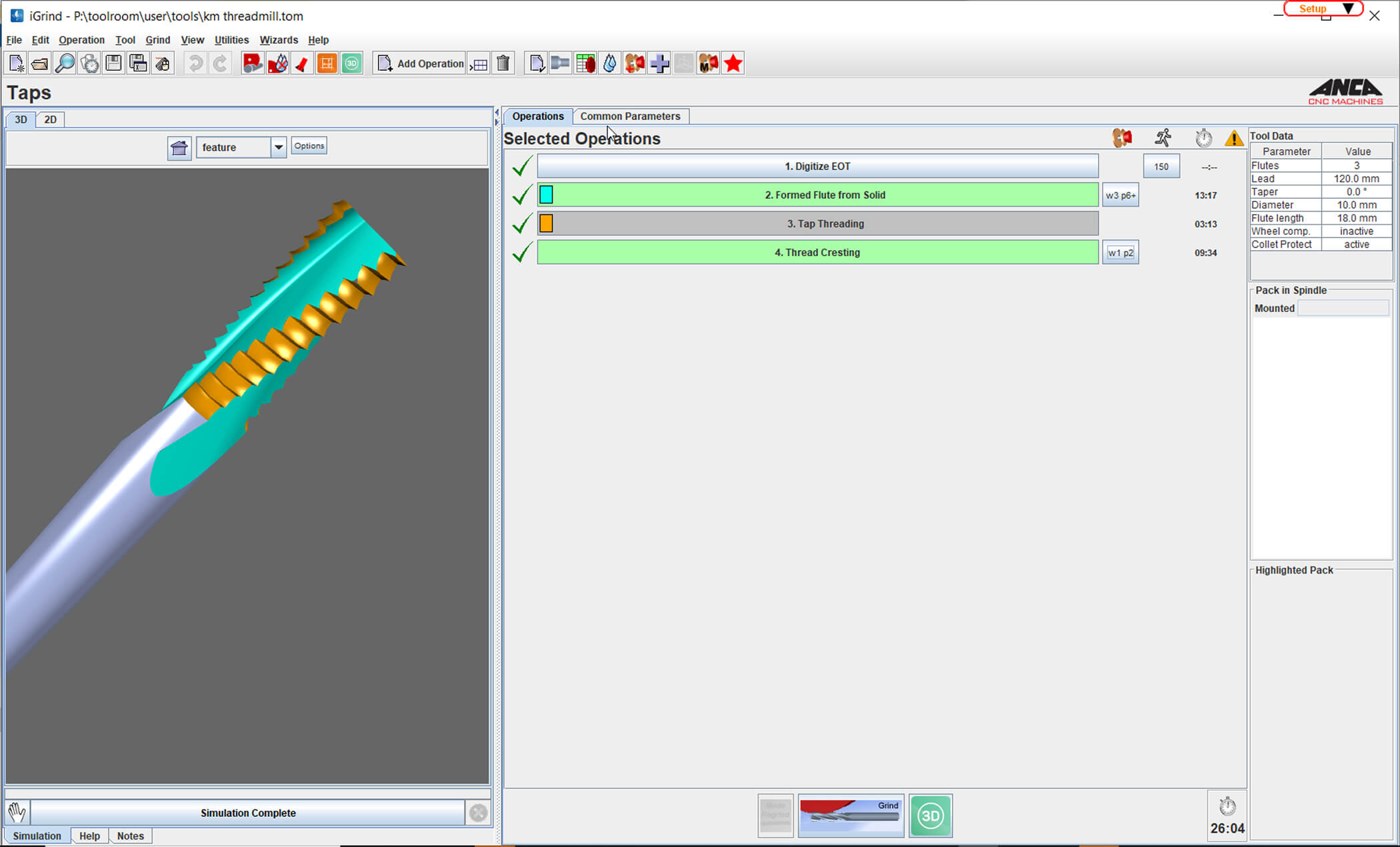
Task: Open the feature dropdown arrow
Action: click(279, 147)
